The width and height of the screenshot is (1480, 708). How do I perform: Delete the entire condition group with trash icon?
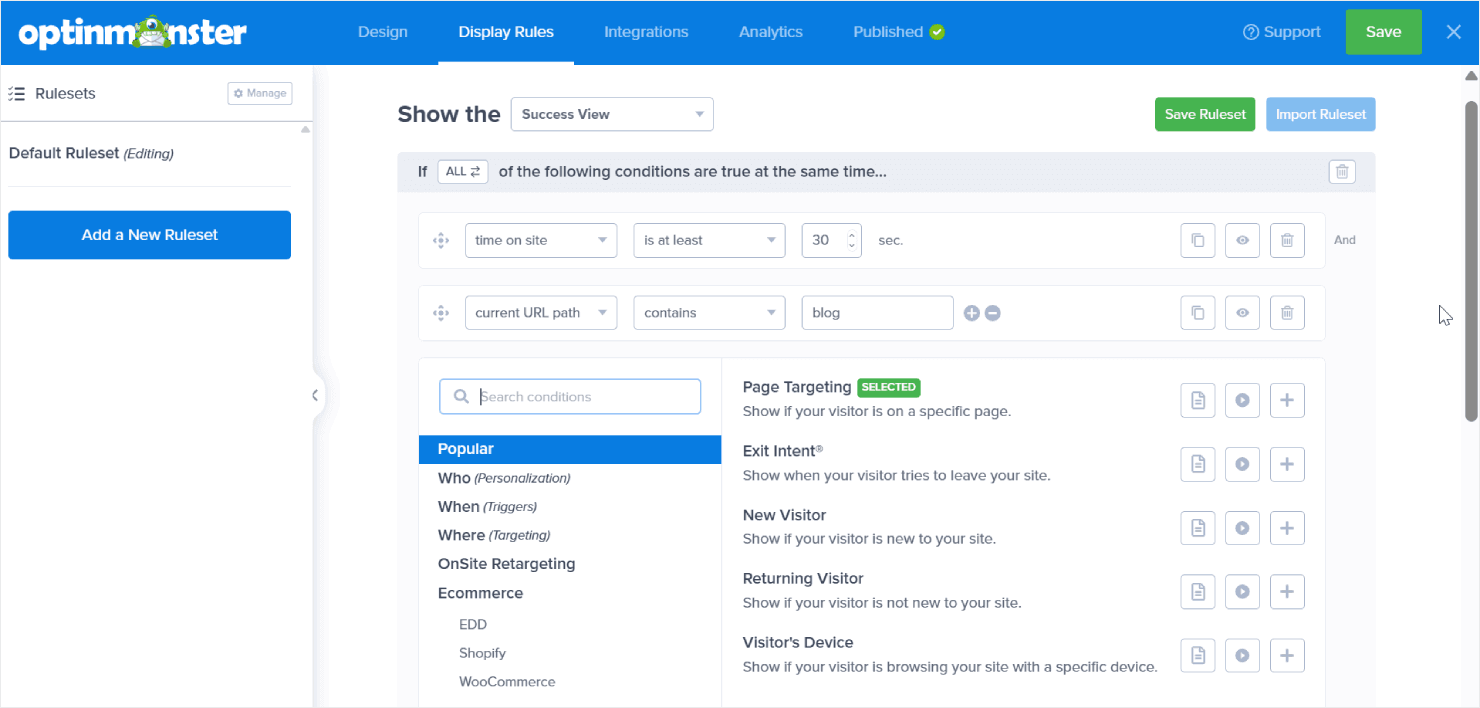click(1342, 172)
